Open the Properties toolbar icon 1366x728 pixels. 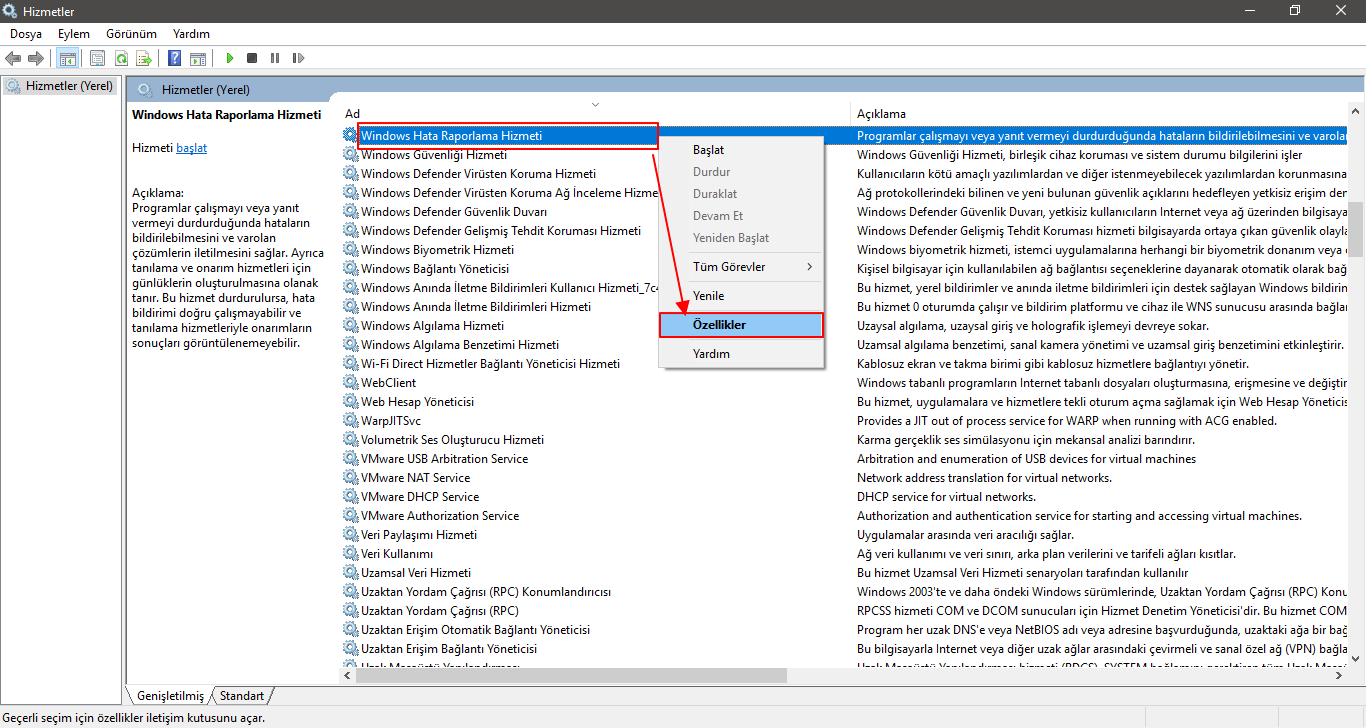[97, 57]
